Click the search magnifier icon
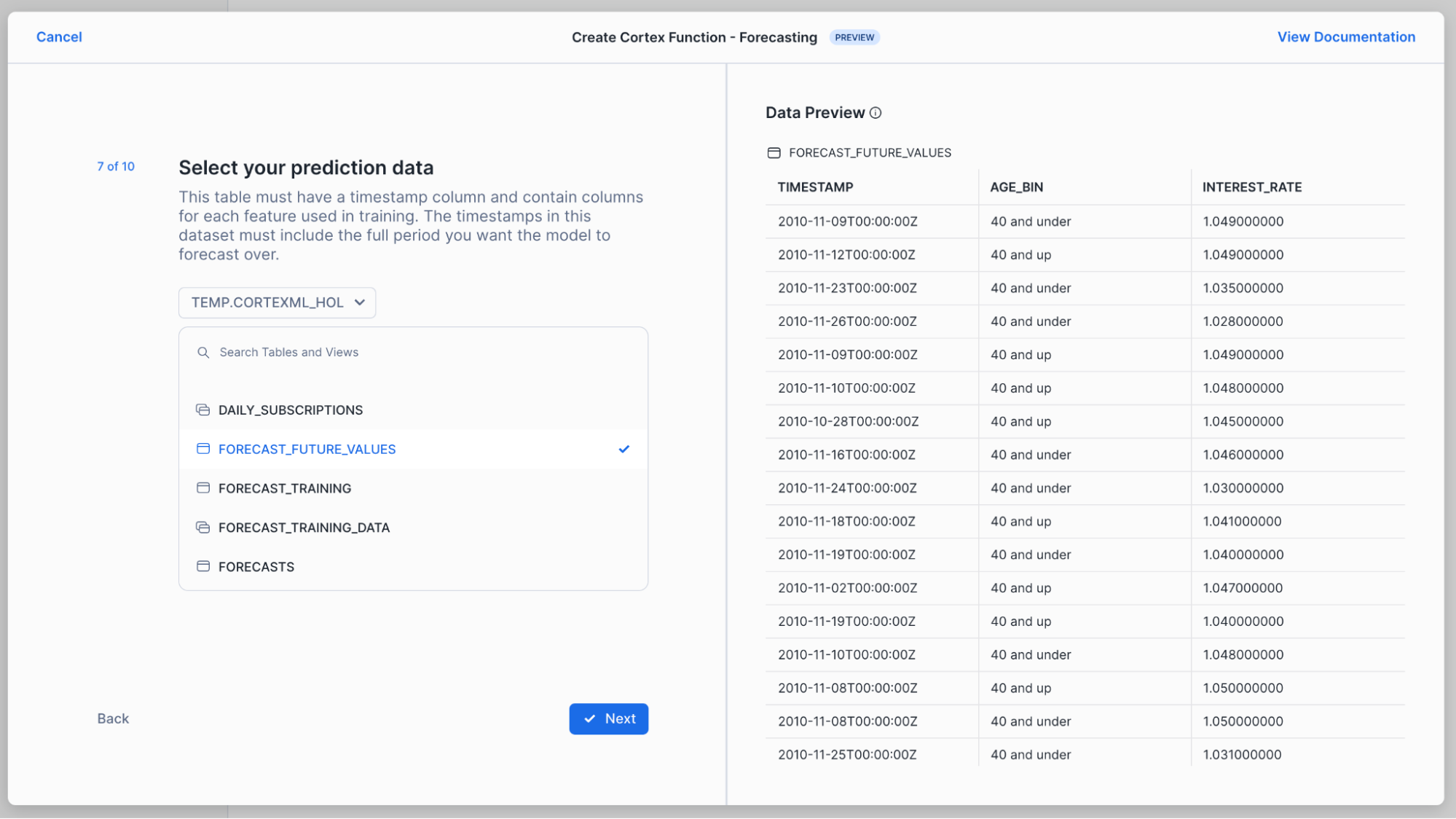The height and width of the screenshot is (819, 1456). coord(203,353)
